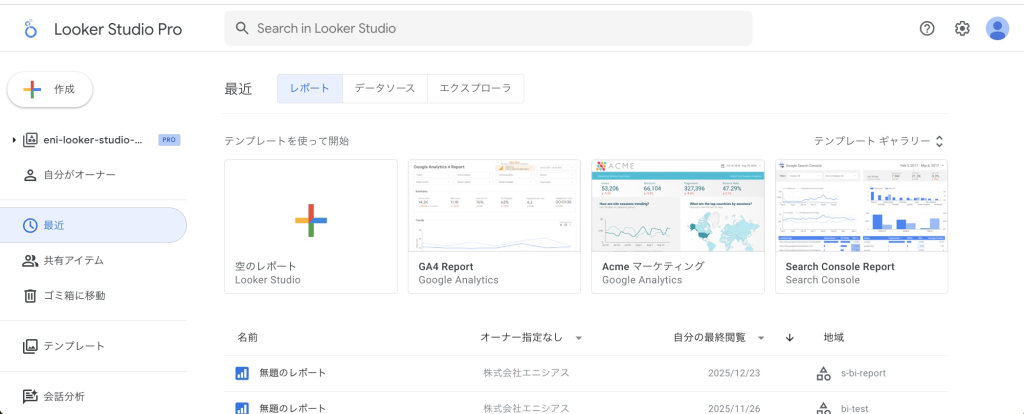Open the Search Console Report template thumbnail

tap(861, 205)
